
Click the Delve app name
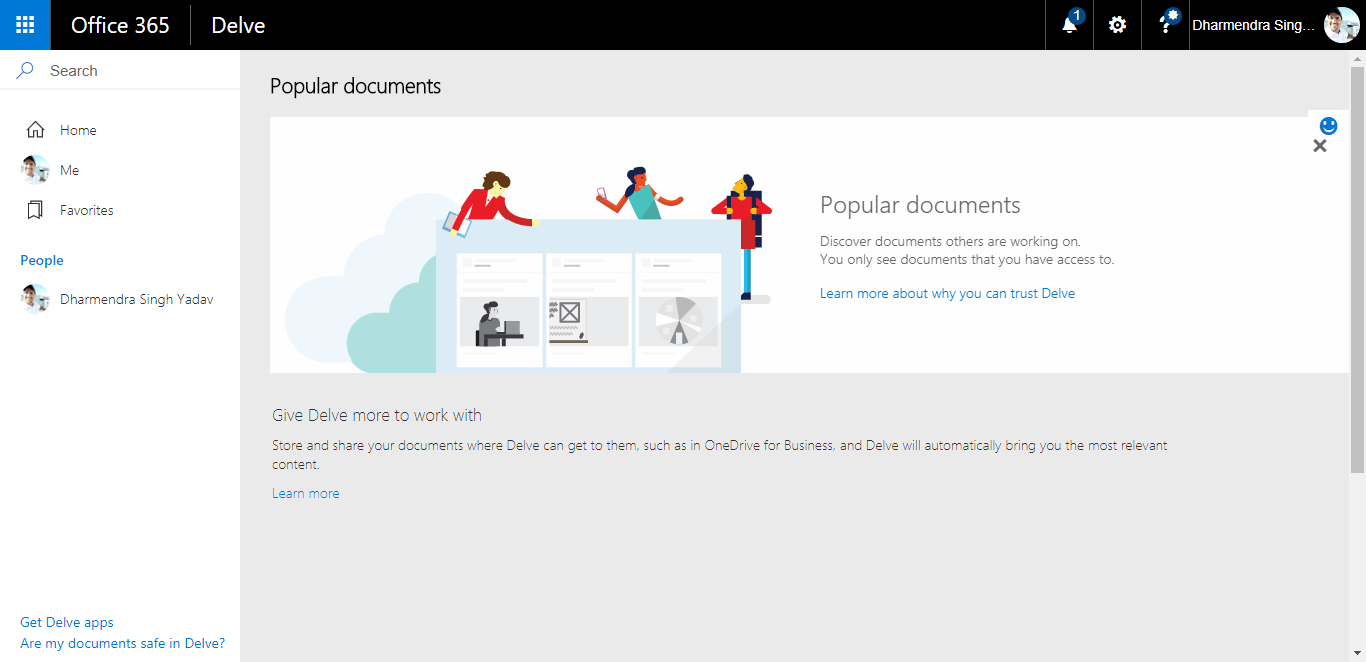pos(238,25)
